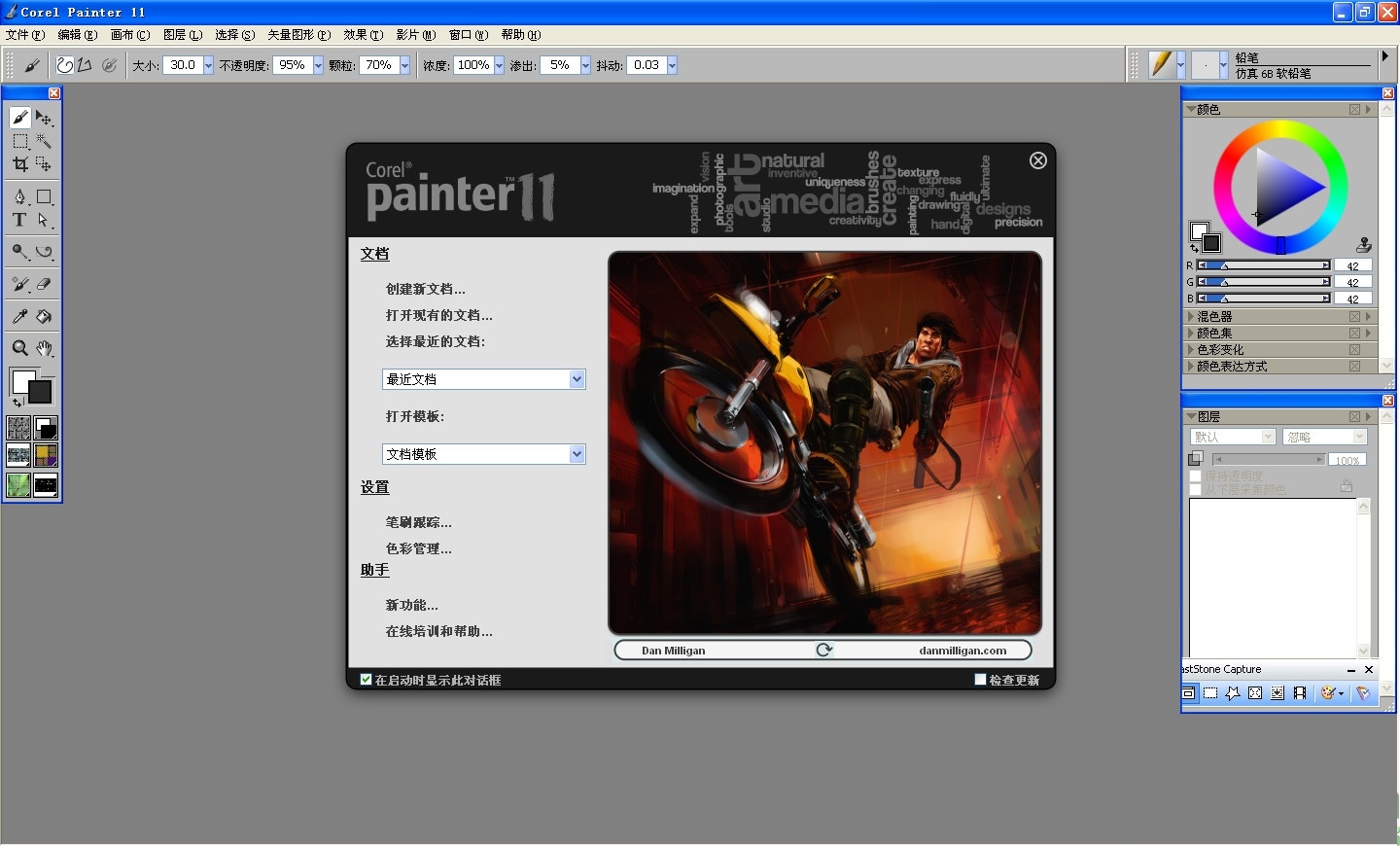Select the Selection Adjuster tool
Screen dimensions: 1400x846
click(44, 164)
